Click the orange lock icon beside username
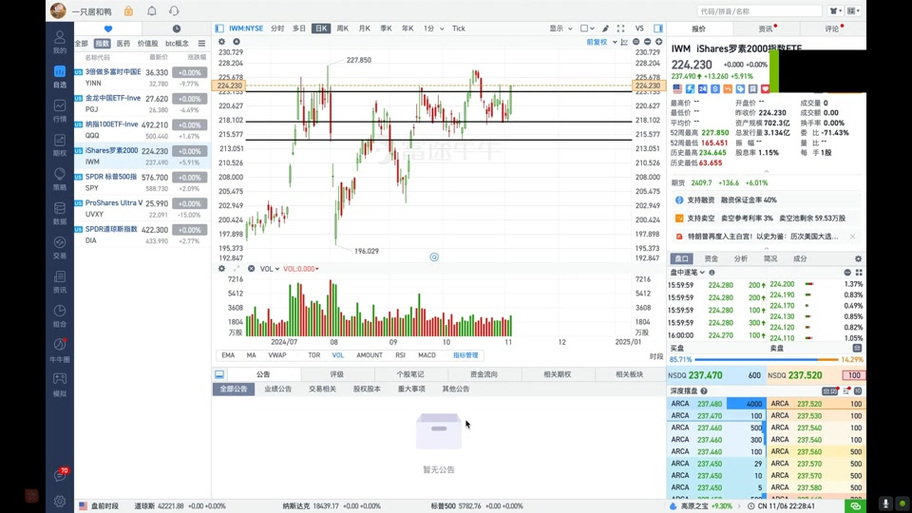 point(129,11)
